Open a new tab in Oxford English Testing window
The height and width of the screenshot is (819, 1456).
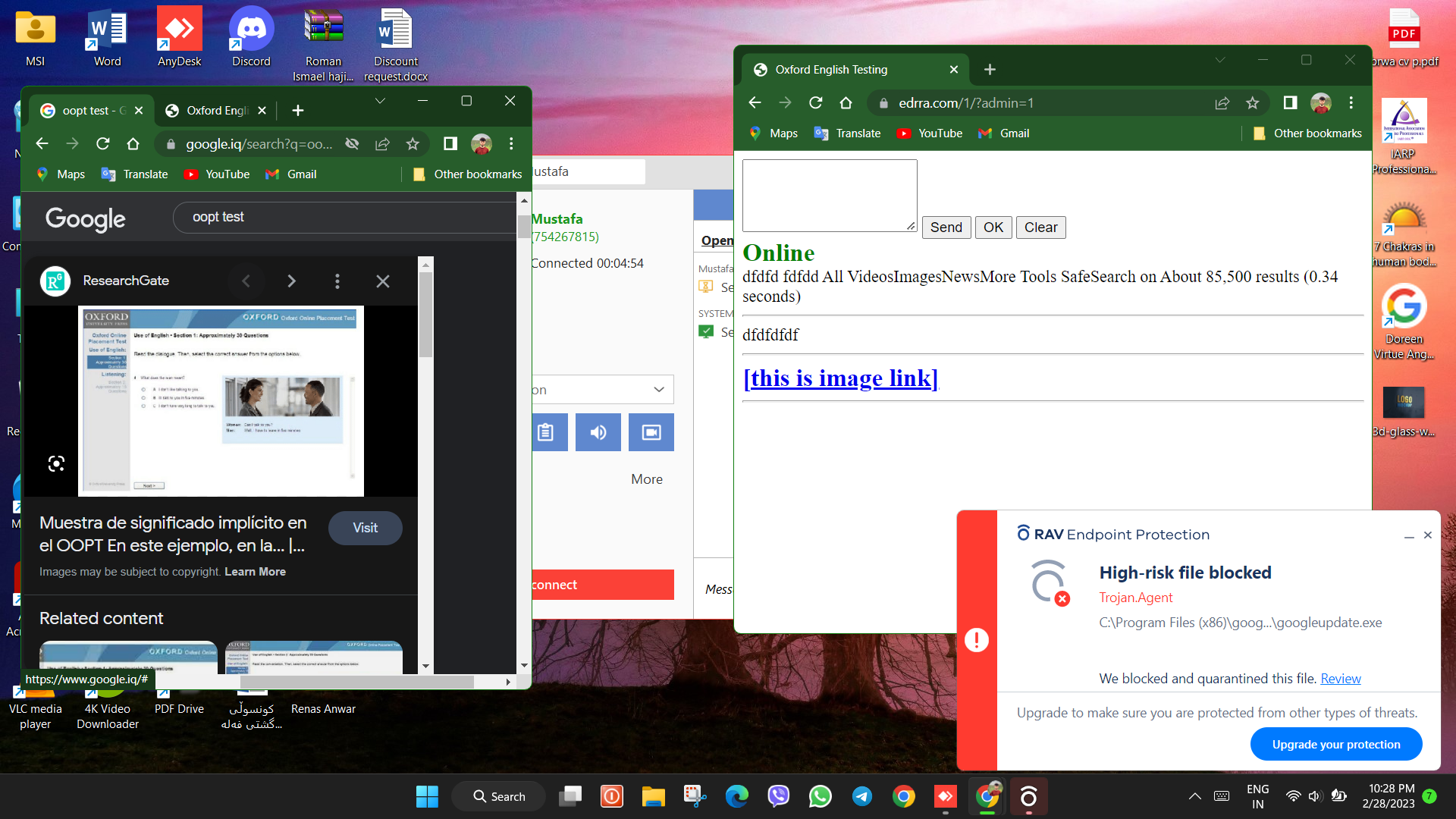(x=990, y=70)
